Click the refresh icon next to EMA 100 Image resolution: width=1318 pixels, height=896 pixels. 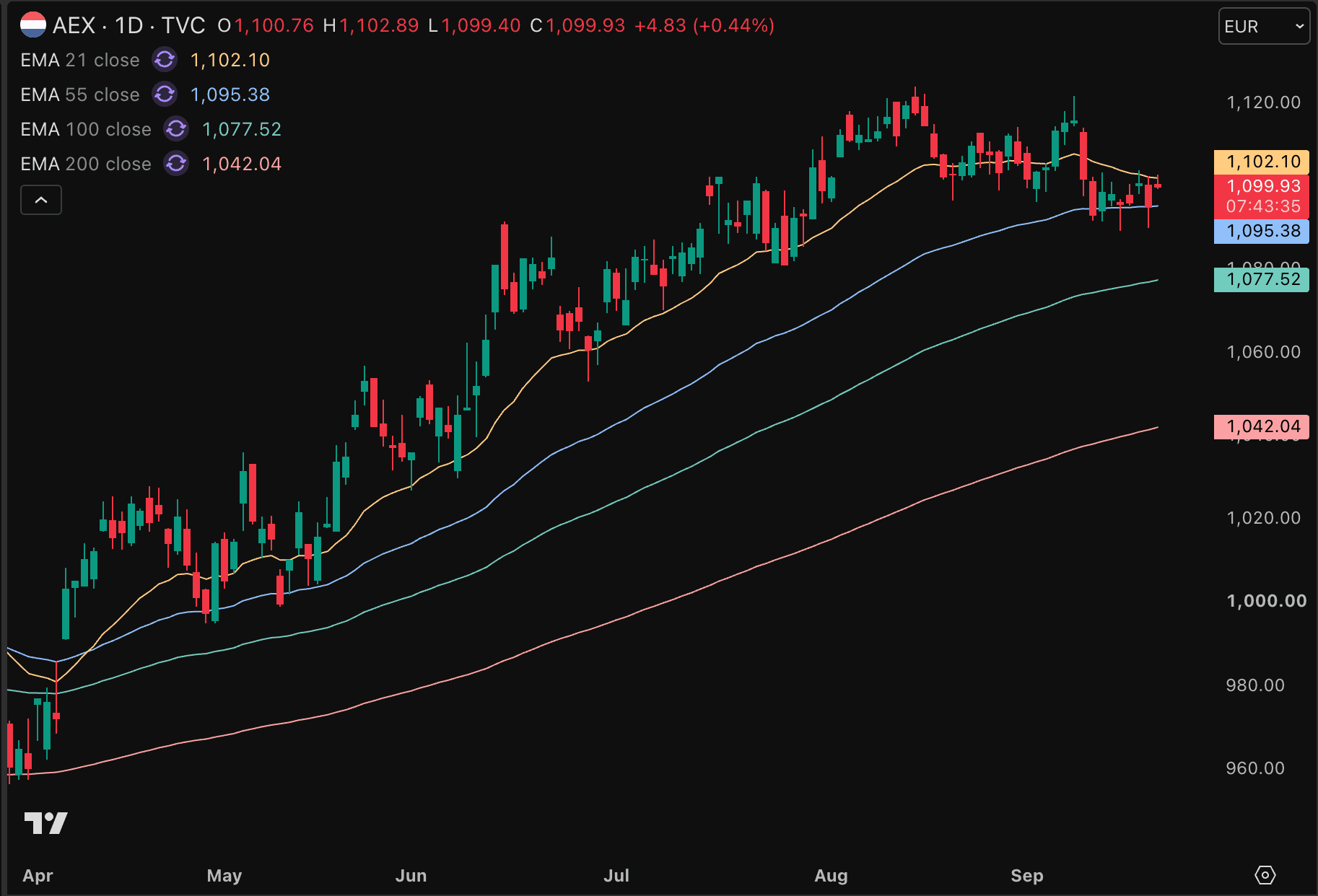[x=176, y=129]
